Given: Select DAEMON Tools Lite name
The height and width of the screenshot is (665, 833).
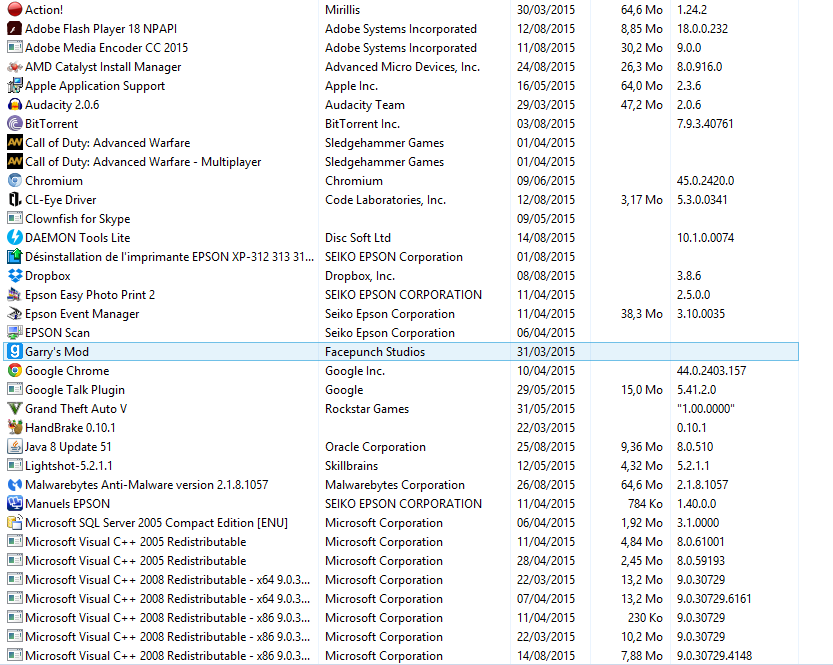Looking at the screenshot, I should tap(78, 237).
